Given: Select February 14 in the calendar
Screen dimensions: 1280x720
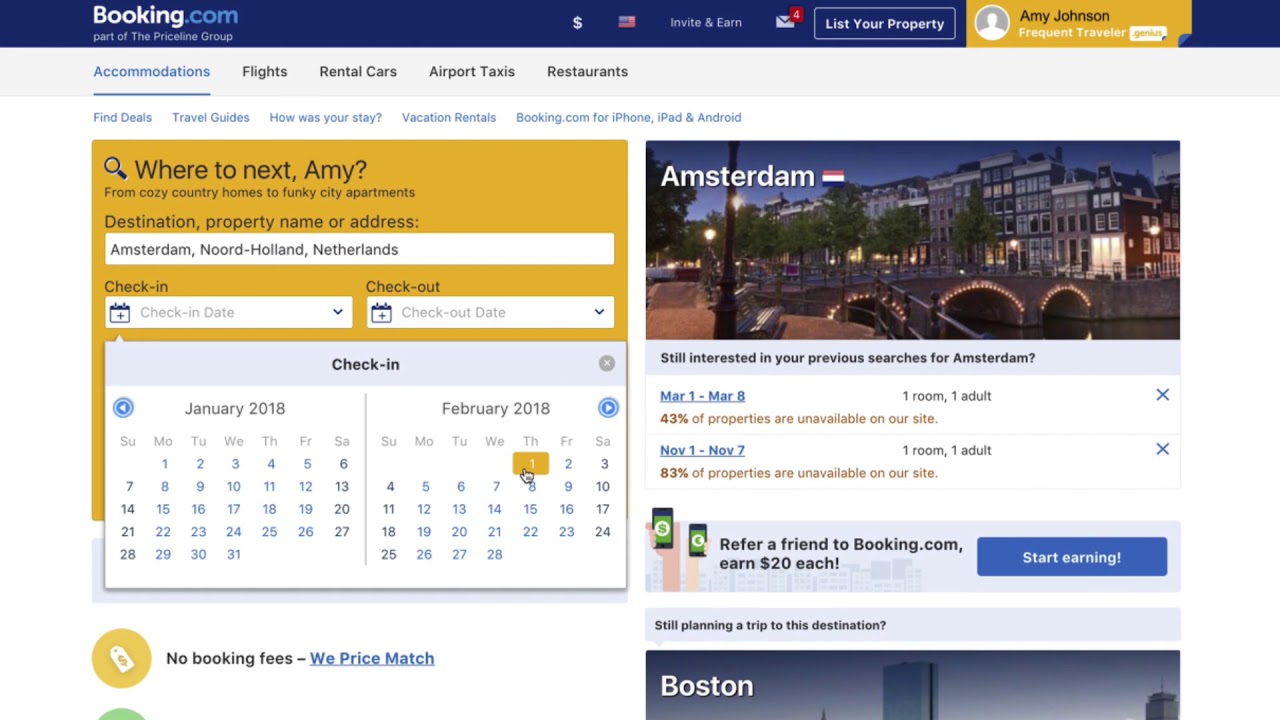Looking at the screenshot, I should [494, 509].
